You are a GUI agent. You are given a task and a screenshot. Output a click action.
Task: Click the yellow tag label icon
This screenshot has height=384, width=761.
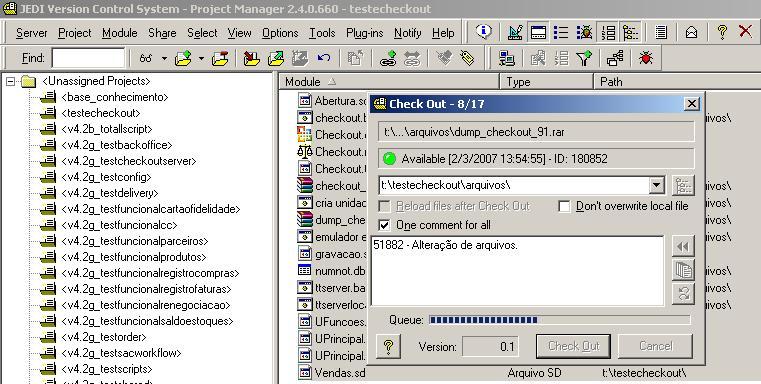pyautogui.click(x=467, y=59)
